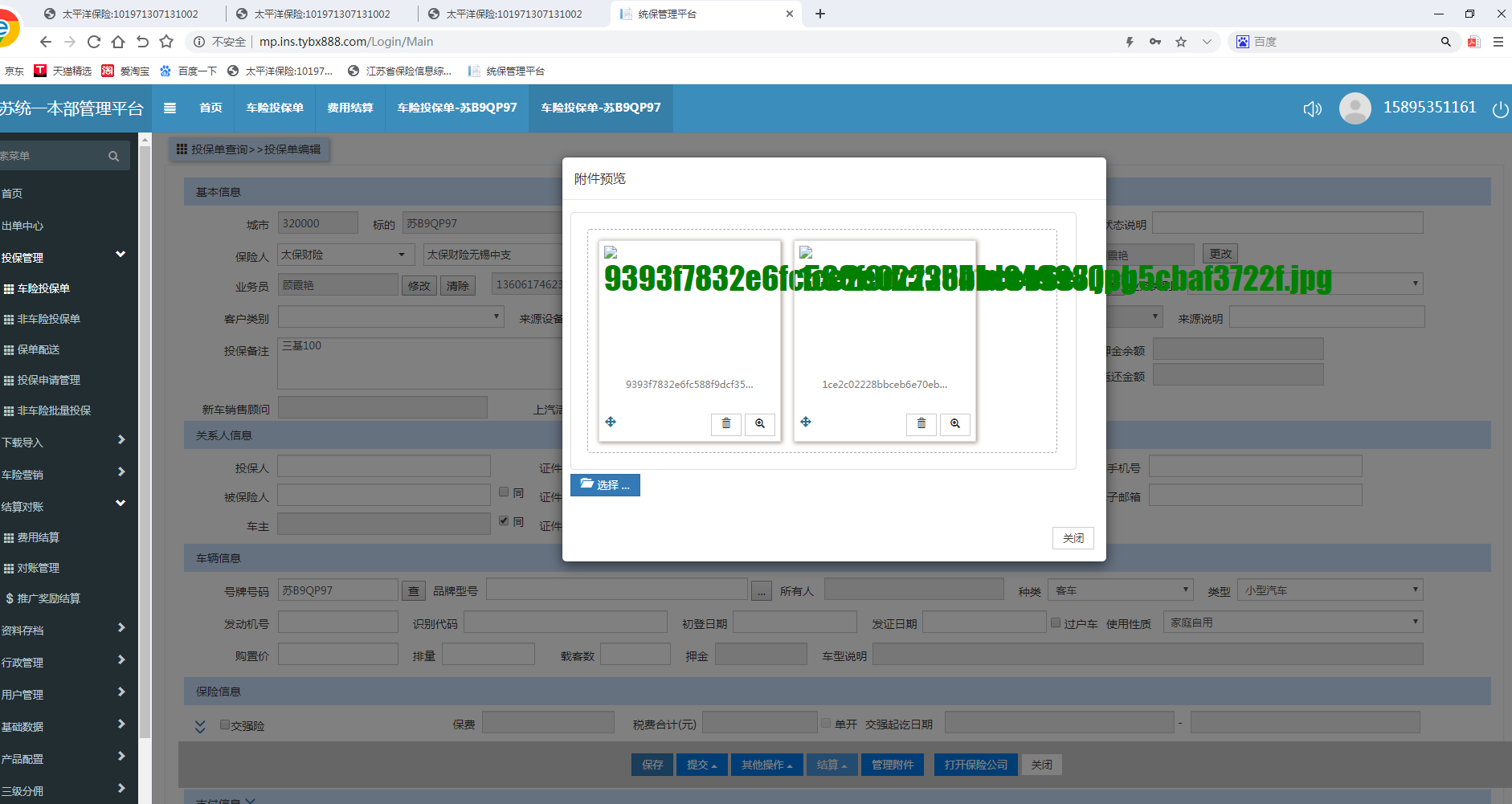Delete the 1ce2c02228bbceb6e70eb attachment with its trash icon
The image size is (1512, 804).
click(x=922, y=423)
